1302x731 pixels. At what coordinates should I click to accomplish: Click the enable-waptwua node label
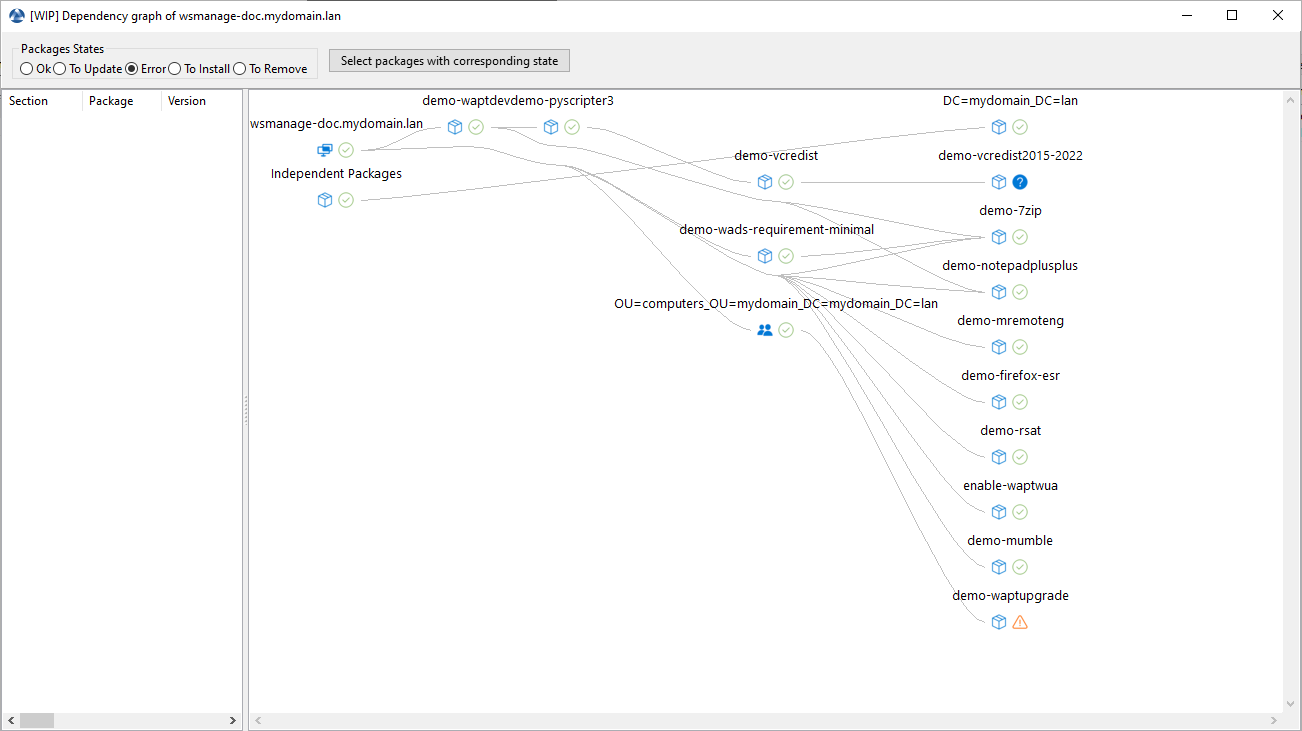[1010, 486]
